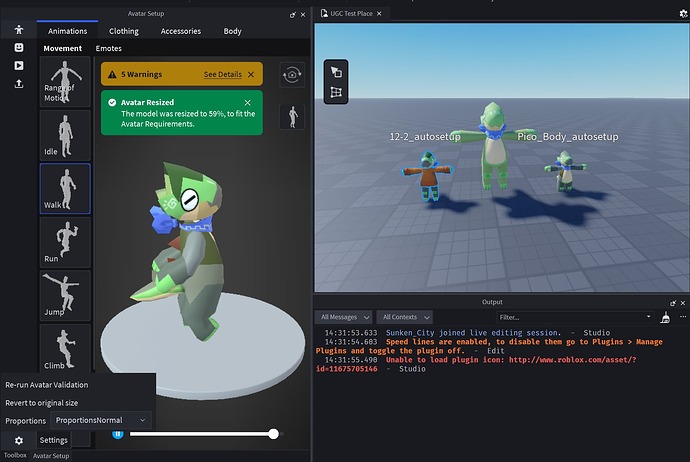Select the Walk animation thumbnail
Image resolution: width=690 pixels, height=462 pixels.
[x=65, y=189]
